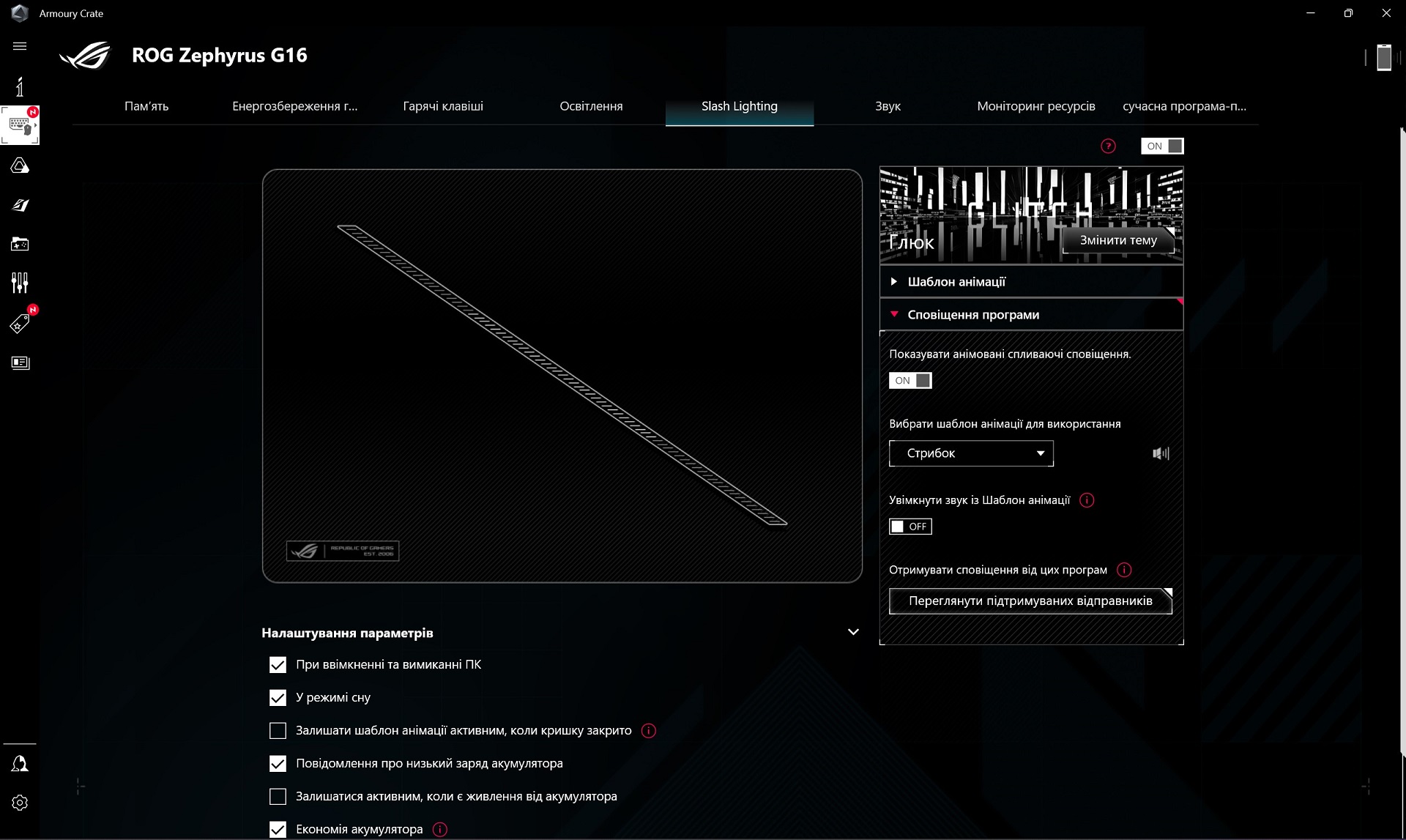Click the info icon next to Увімкнути звук
The height and width of the screenshot is (840, 1406).
1087,500
